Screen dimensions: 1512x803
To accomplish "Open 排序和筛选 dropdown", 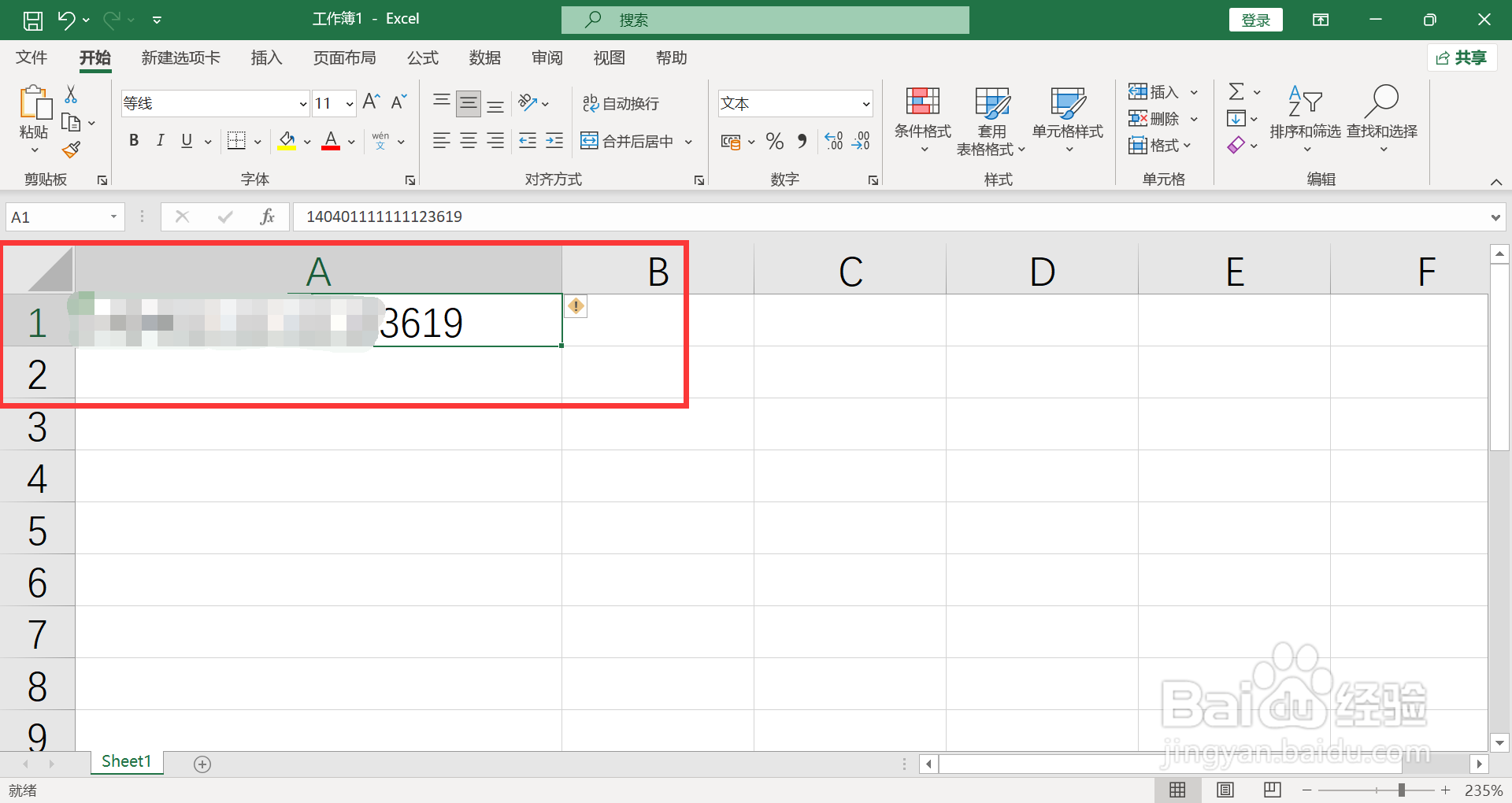I will tap(1305, 120).
